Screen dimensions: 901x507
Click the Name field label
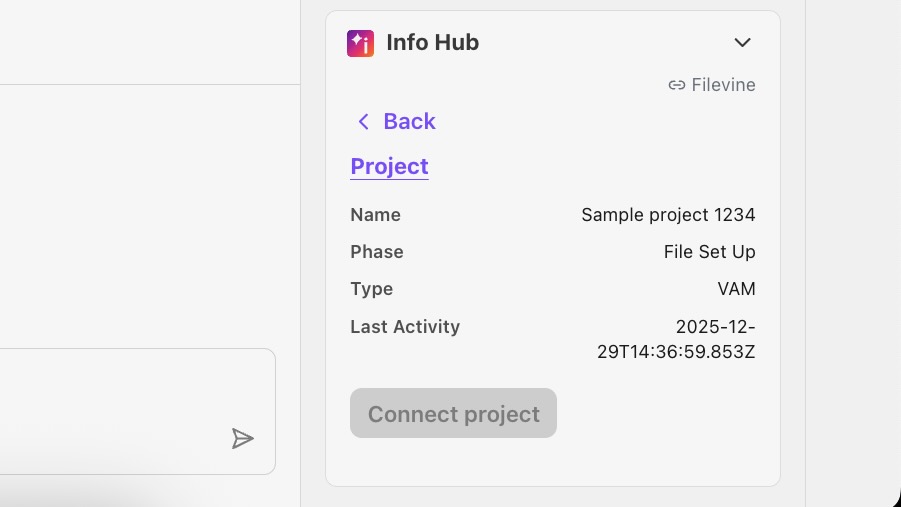point(375,215)
